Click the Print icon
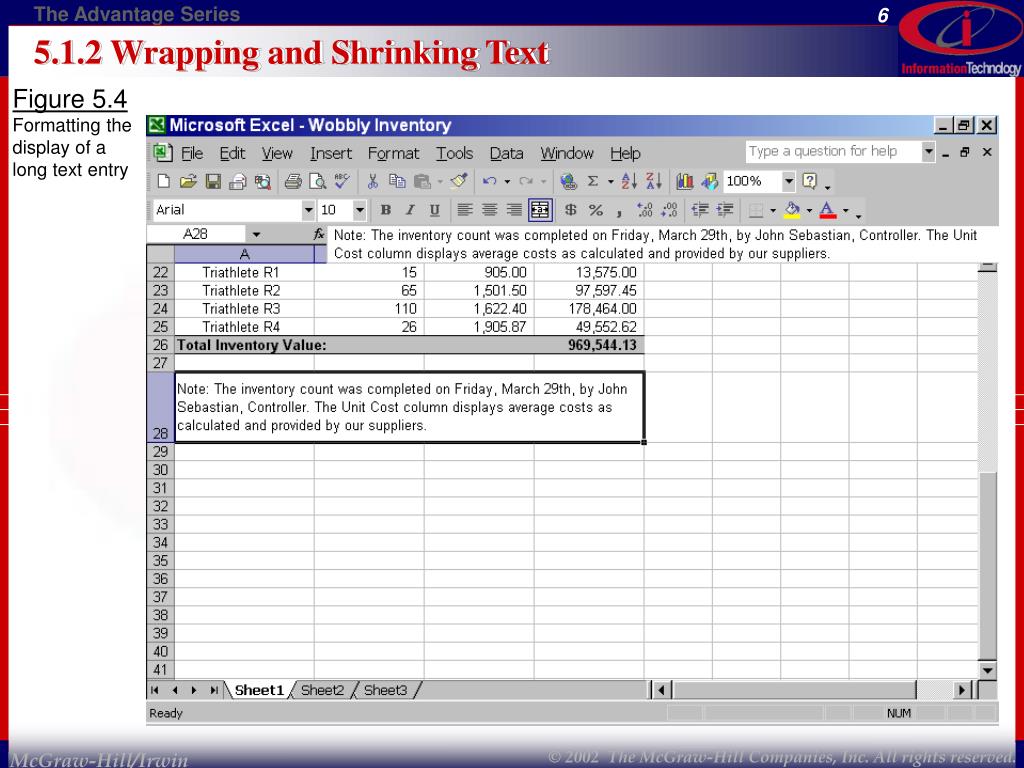 (x=293, y=182)
